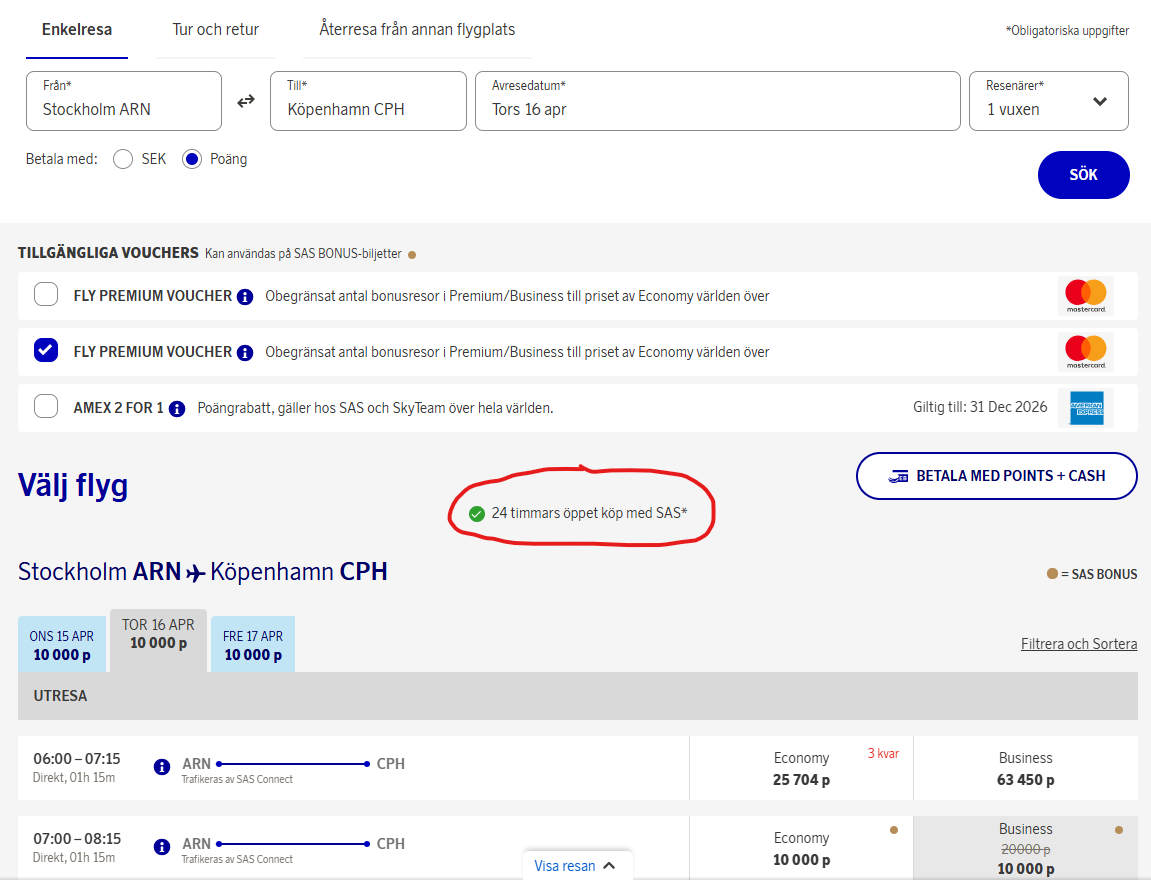Select Tor 16 Apr date tab
The width and height of the screenshot is (1151, 884).
coord(159,640)
